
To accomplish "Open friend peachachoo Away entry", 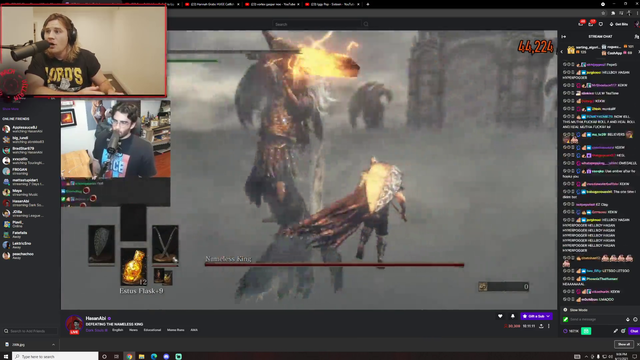I will click(x=29, y=256).
